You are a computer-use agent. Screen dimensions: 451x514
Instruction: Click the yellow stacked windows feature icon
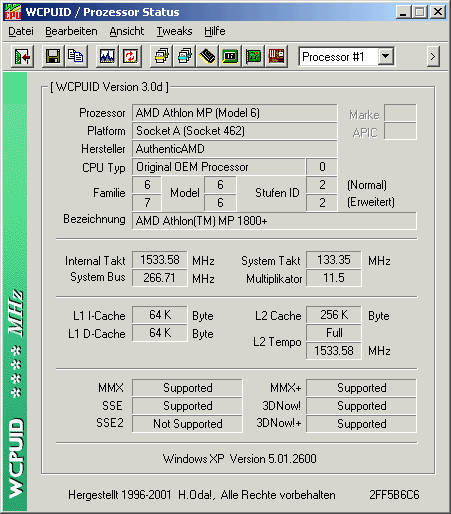click(162, 56)
